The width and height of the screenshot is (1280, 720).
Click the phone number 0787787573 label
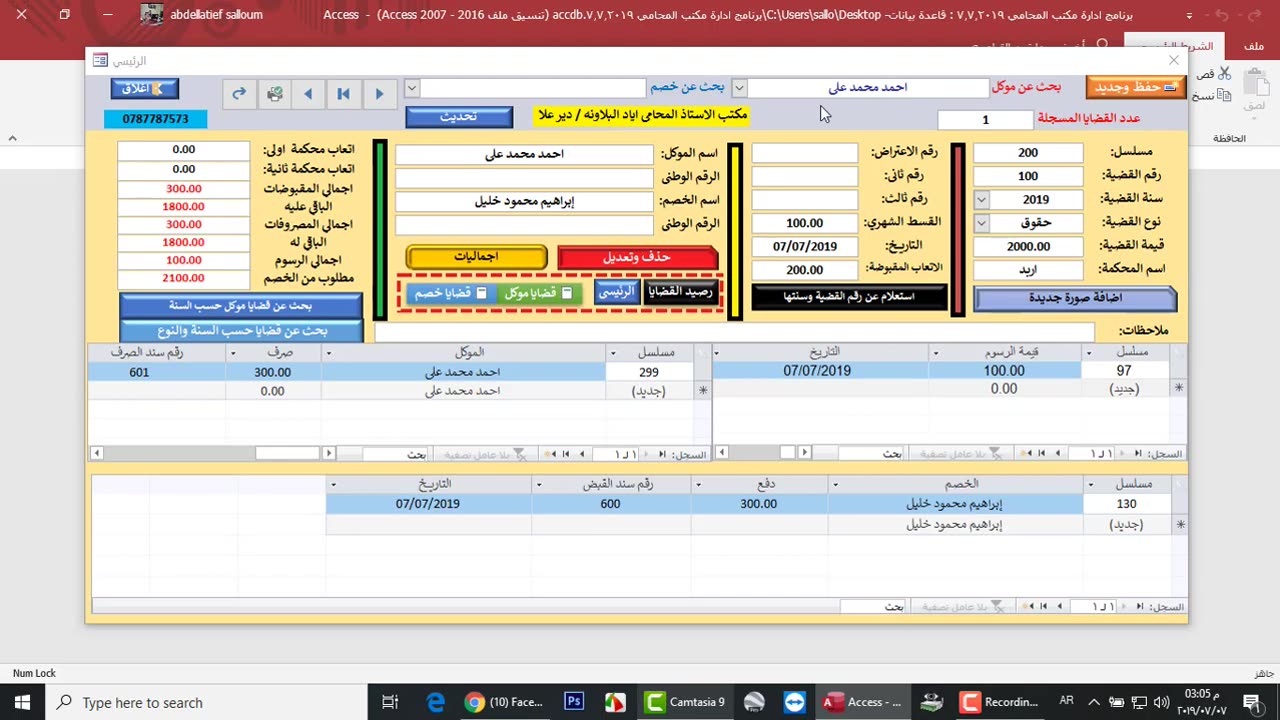pos(155,119)
